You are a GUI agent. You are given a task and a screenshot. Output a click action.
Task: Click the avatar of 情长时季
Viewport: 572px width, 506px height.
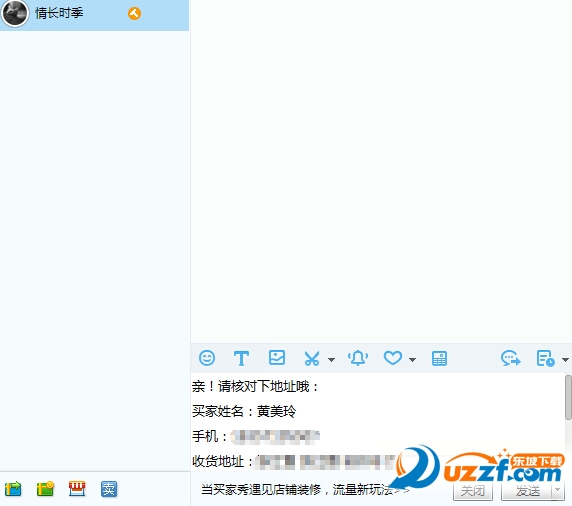coord(15,13)
